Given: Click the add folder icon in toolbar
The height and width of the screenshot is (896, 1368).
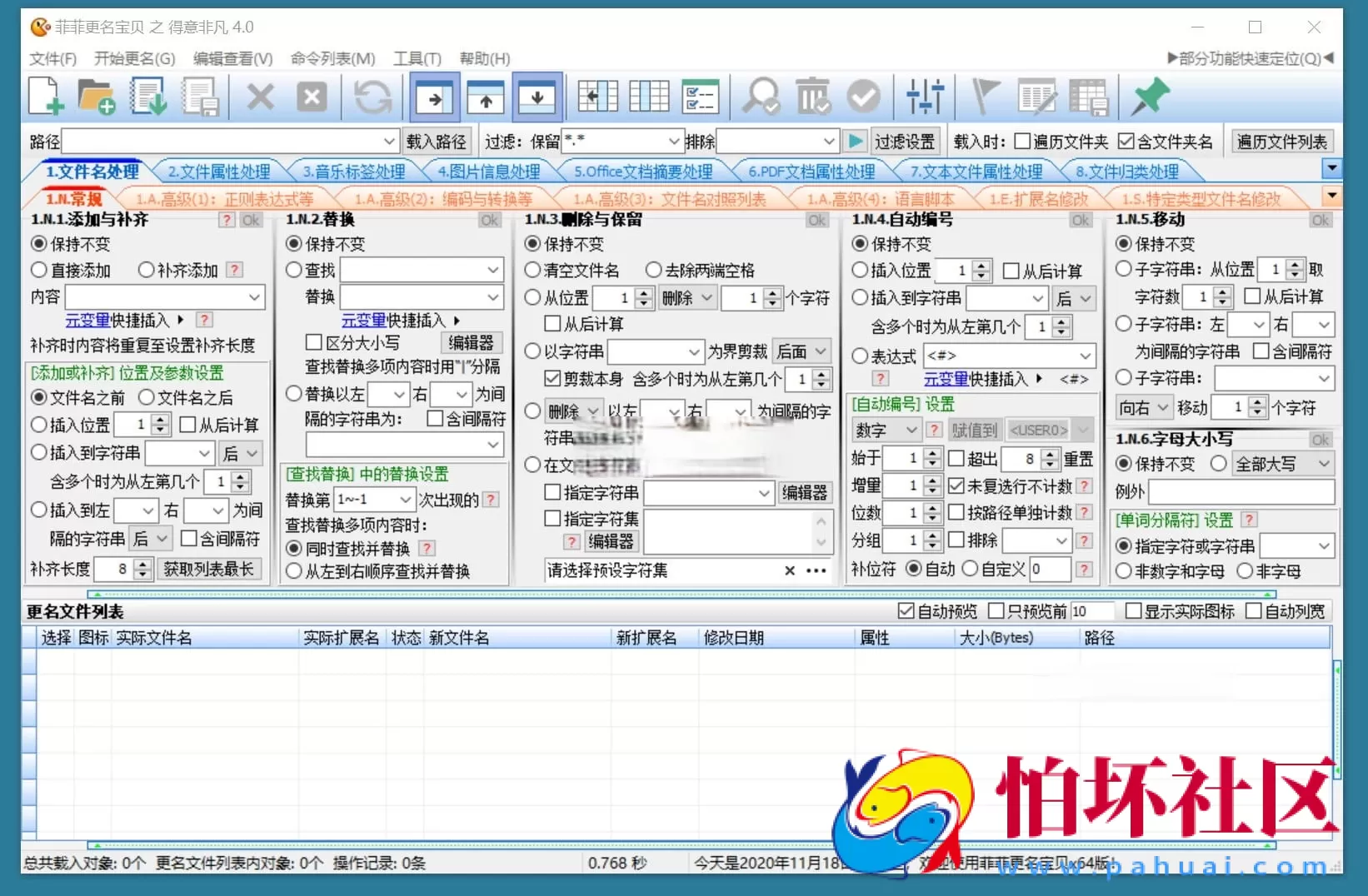Looking at the screenshot, I should [96, 97].
